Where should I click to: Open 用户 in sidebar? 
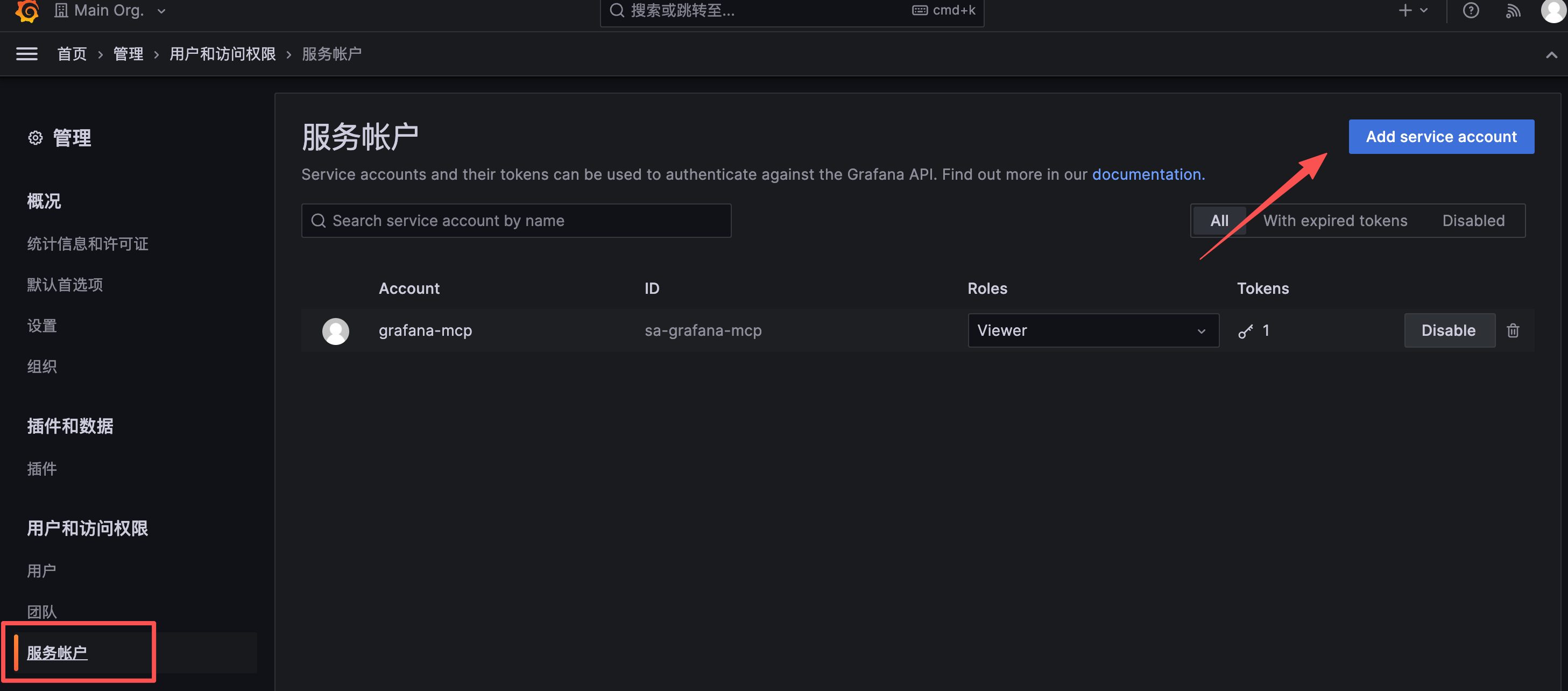42,571
